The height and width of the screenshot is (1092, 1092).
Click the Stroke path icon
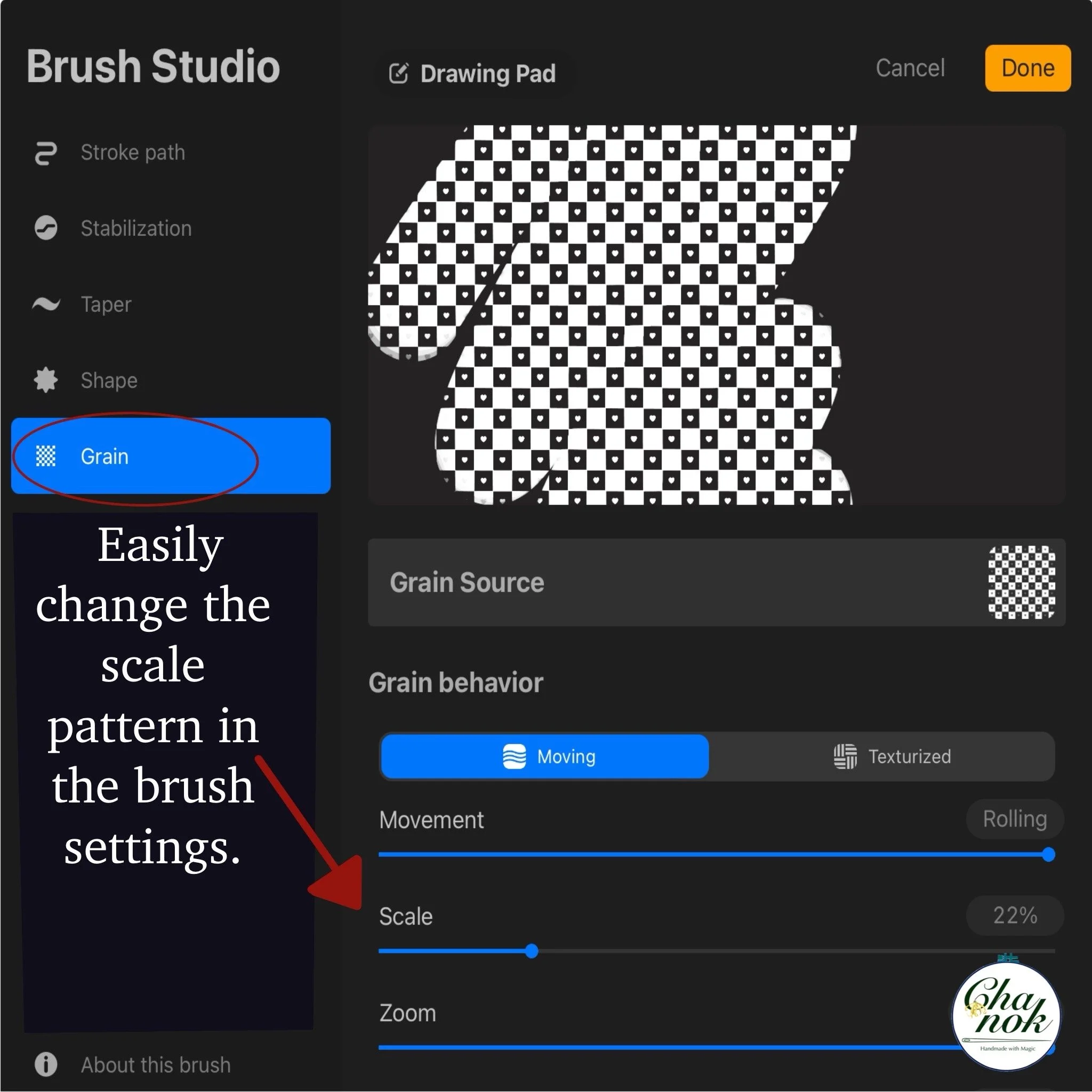(x=46, y=153)
